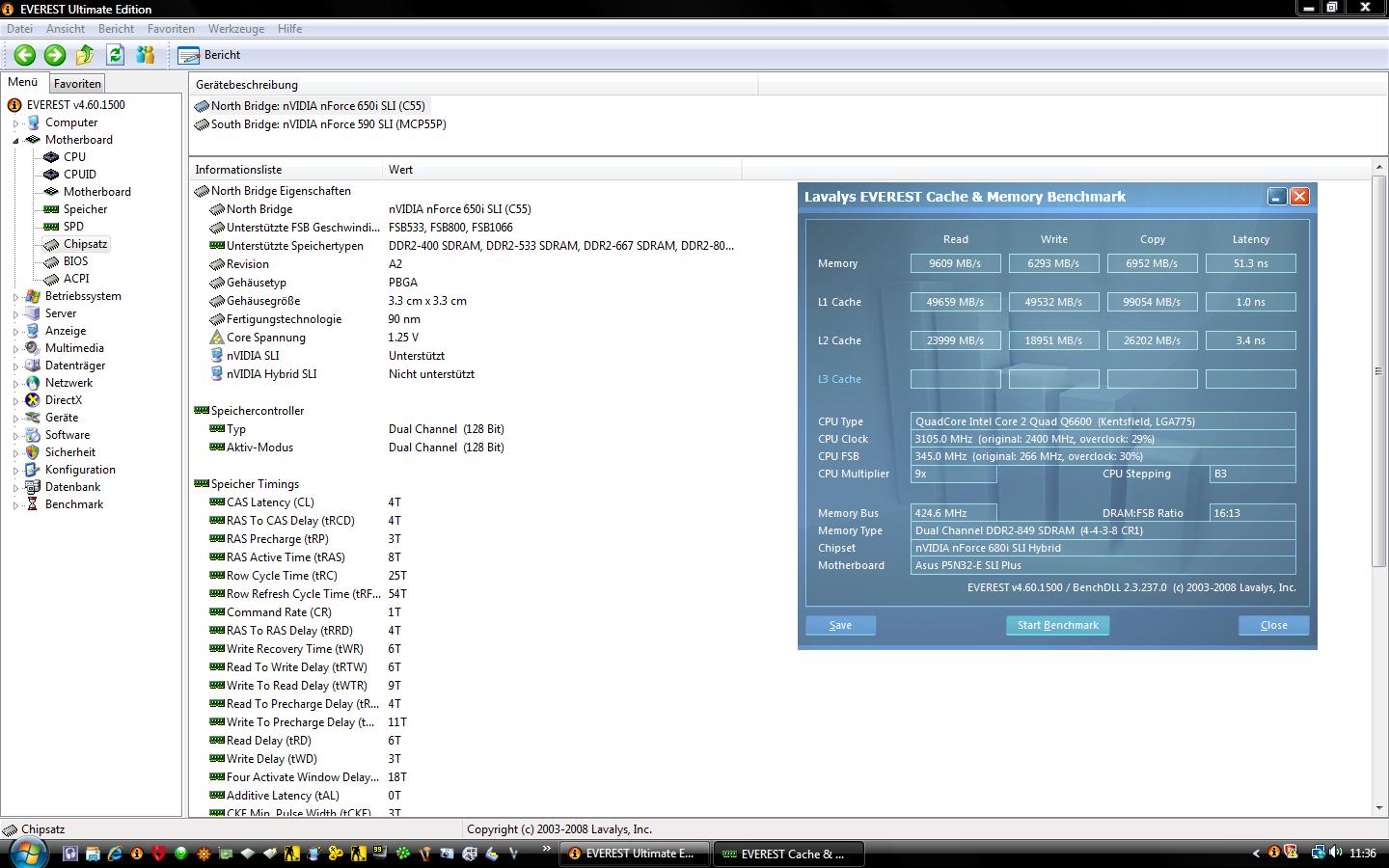Image resolution: width=1389 pixels, height=868 pixels.
Task: Click the Sicherheit shield tree icon
Action: tap(33, 452)
